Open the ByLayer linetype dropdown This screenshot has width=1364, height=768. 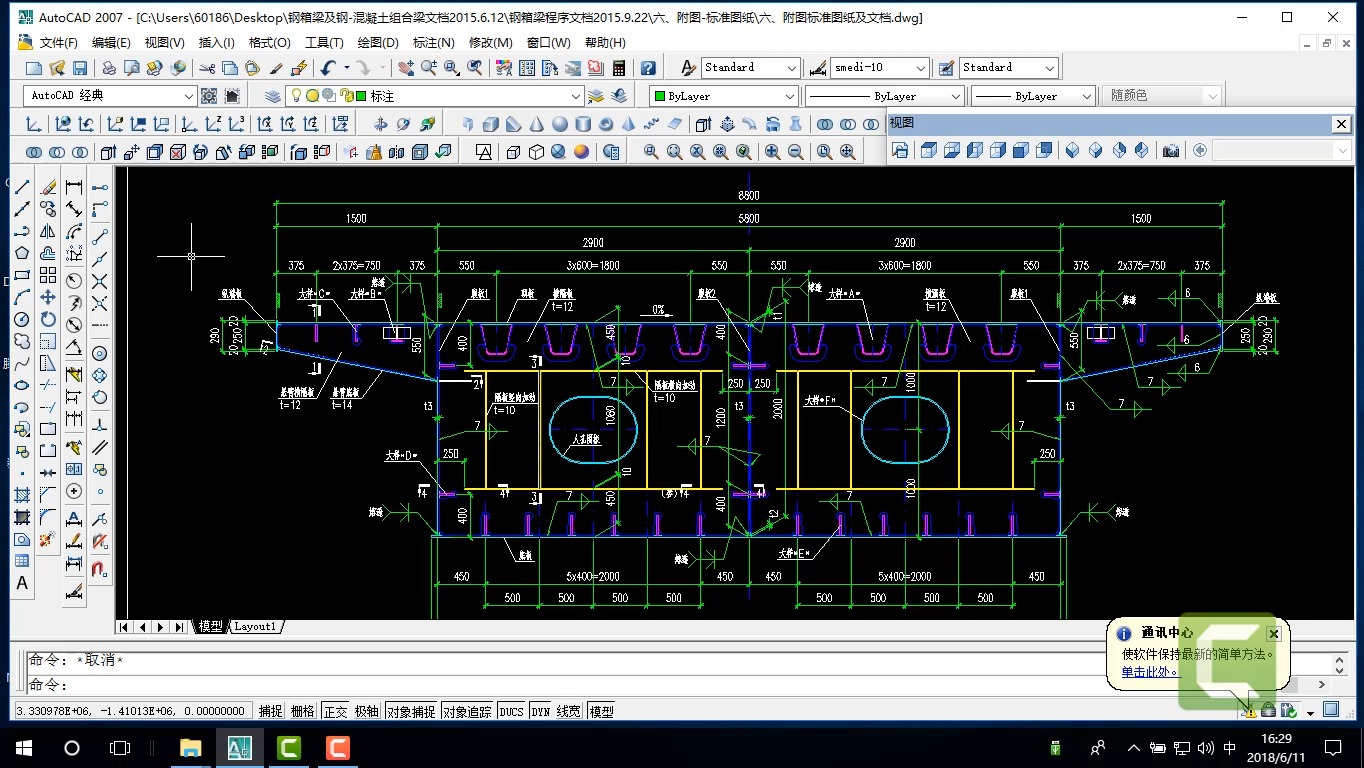pyautogui.click(x=884, y=96)
